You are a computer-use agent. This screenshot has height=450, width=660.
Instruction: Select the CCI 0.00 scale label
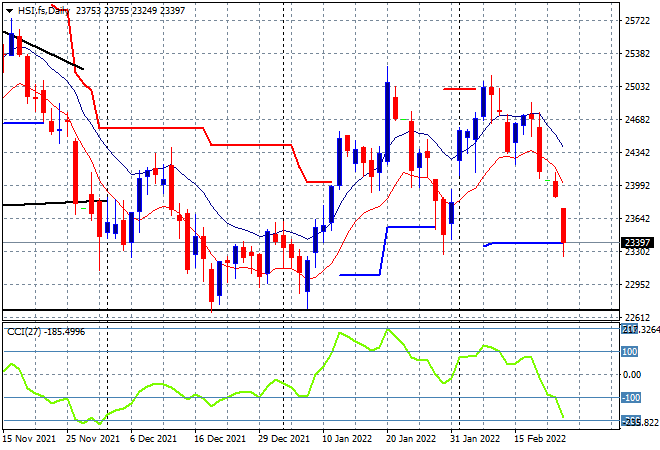pos(632,375)
